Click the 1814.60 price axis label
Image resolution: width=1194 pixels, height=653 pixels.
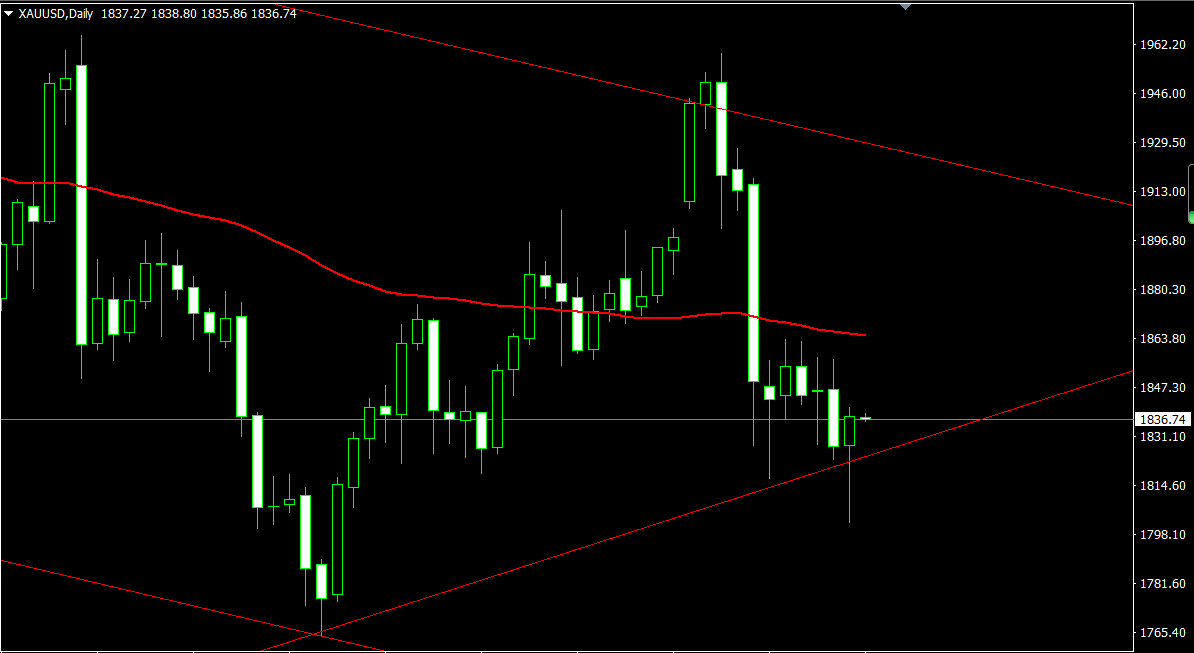pyautogui.click(x=1162, y=486)
